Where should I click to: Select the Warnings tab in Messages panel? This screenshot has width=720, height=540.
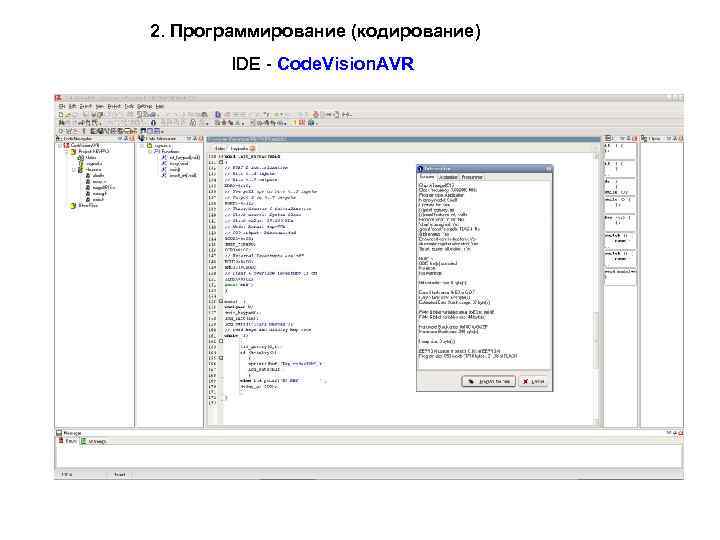94,441
